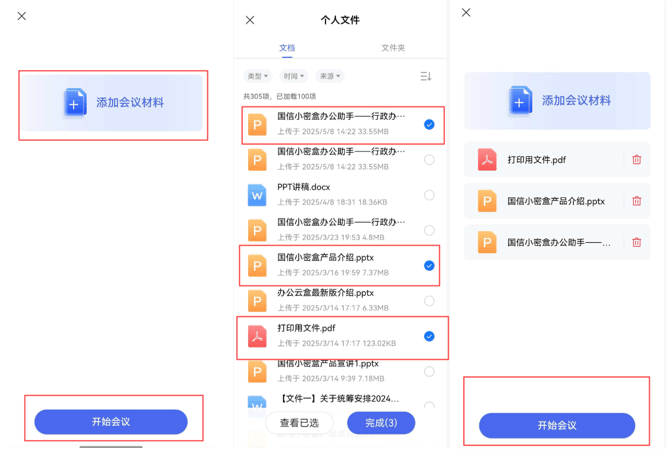Click the 国信小密盒产品宣讲1.pptx file name

[x=327, y=364]
